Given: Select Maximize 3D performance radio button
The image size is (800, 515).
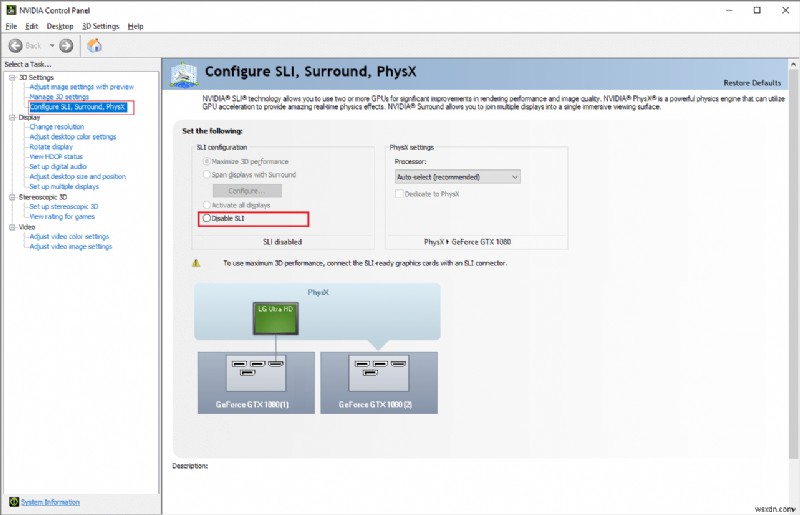Looking at the screenshot, I should point(207,161).
